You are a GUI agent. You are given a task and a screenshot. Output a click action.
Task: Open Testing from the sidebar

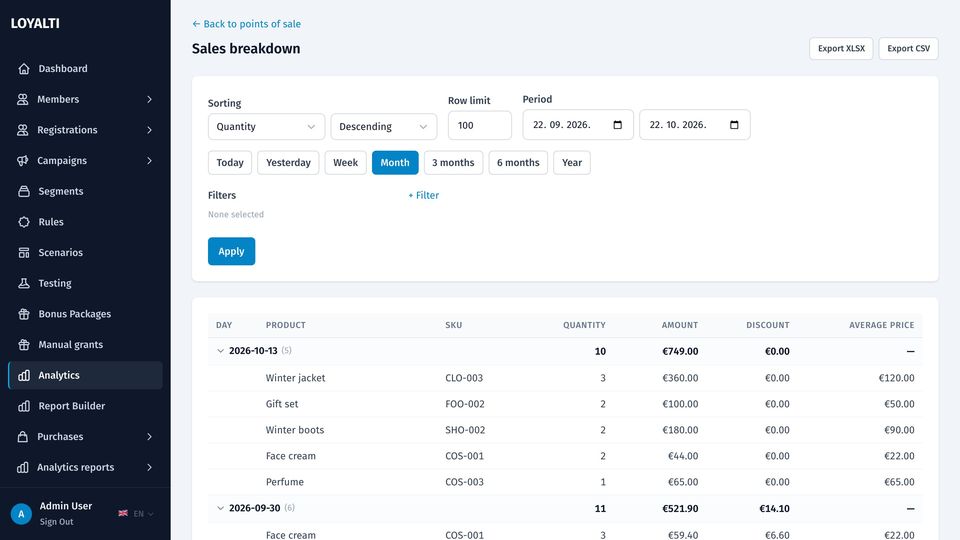click(x=85, y=283)
